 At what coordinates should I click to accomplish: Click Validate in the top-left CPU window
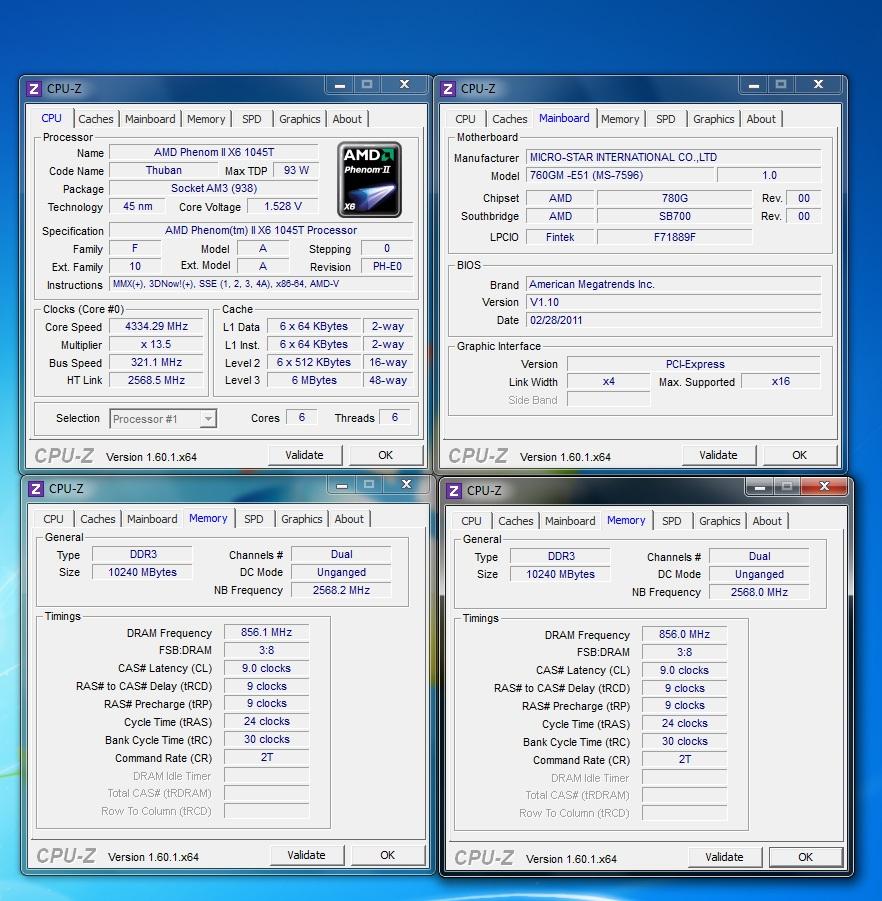[305, 455]
